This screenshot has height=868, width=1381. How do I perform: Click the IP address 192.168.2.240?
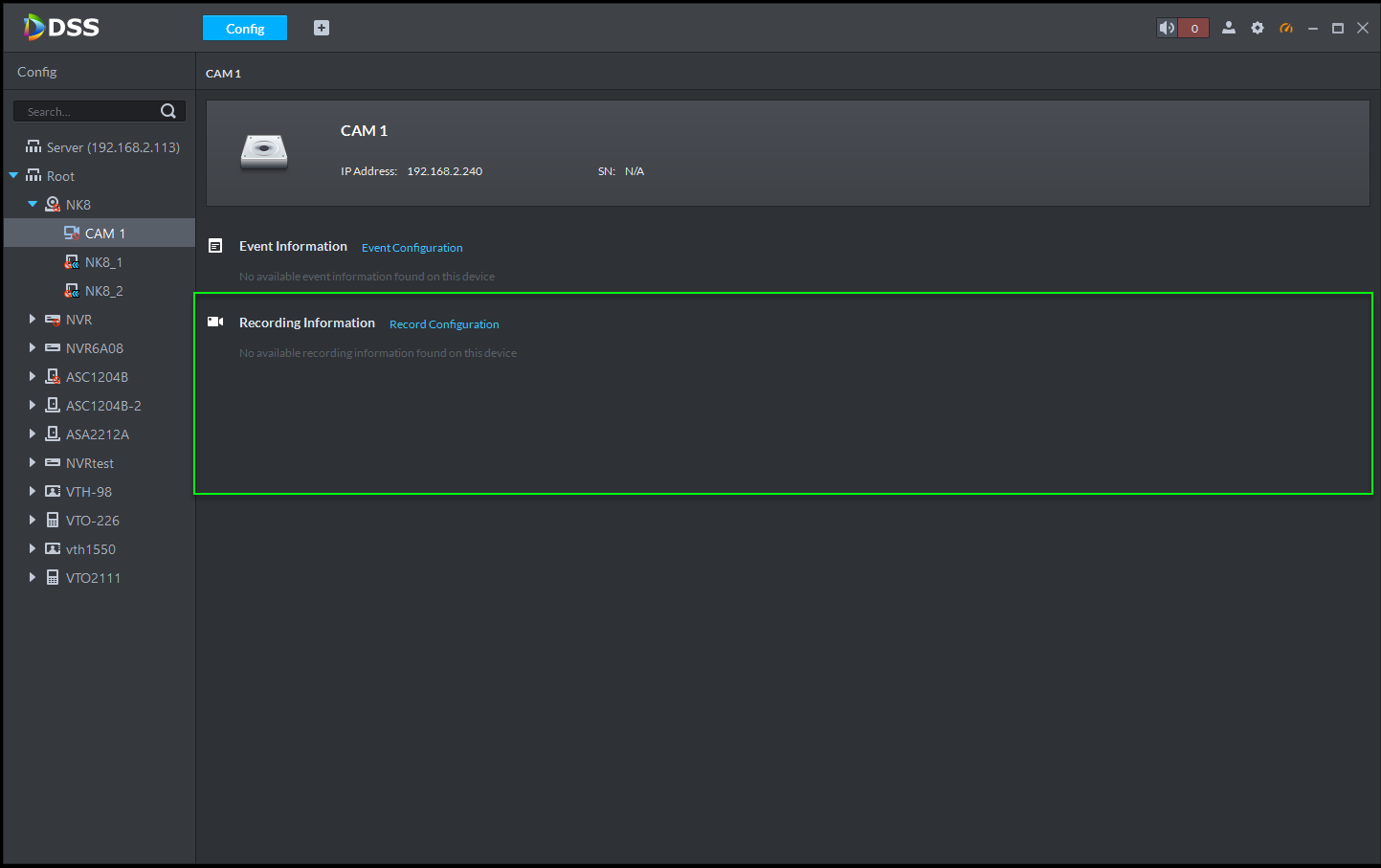click(445, 171)
